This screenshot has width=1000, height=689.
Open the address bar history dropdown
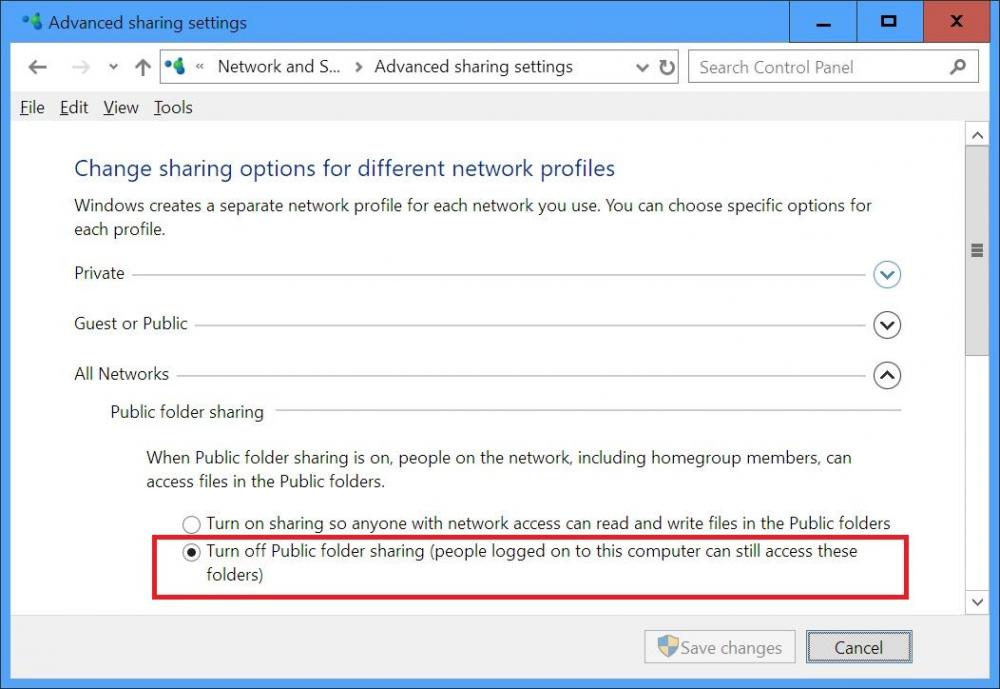tap(642, 67)
